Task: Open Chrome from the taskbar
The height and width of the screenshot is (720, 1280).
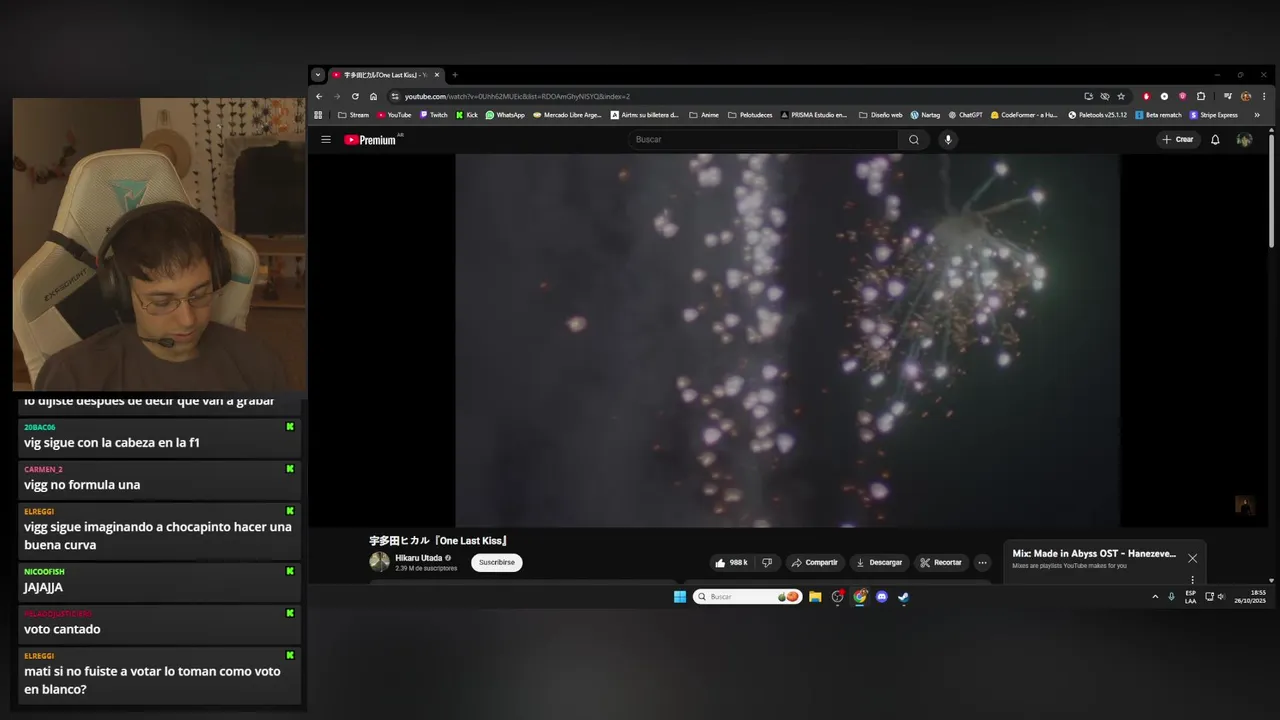Action: [x=860, y=597]
